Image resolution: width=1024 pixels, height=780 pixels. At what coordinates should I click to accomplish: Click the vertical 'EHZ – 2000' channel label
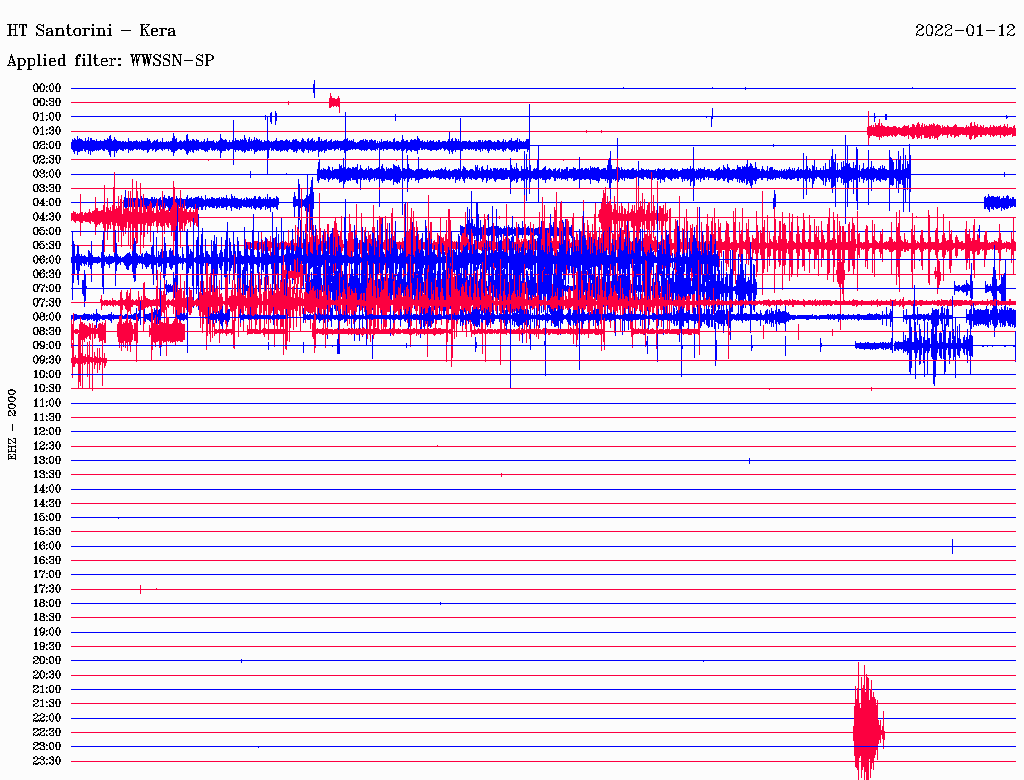click(12, 425)
